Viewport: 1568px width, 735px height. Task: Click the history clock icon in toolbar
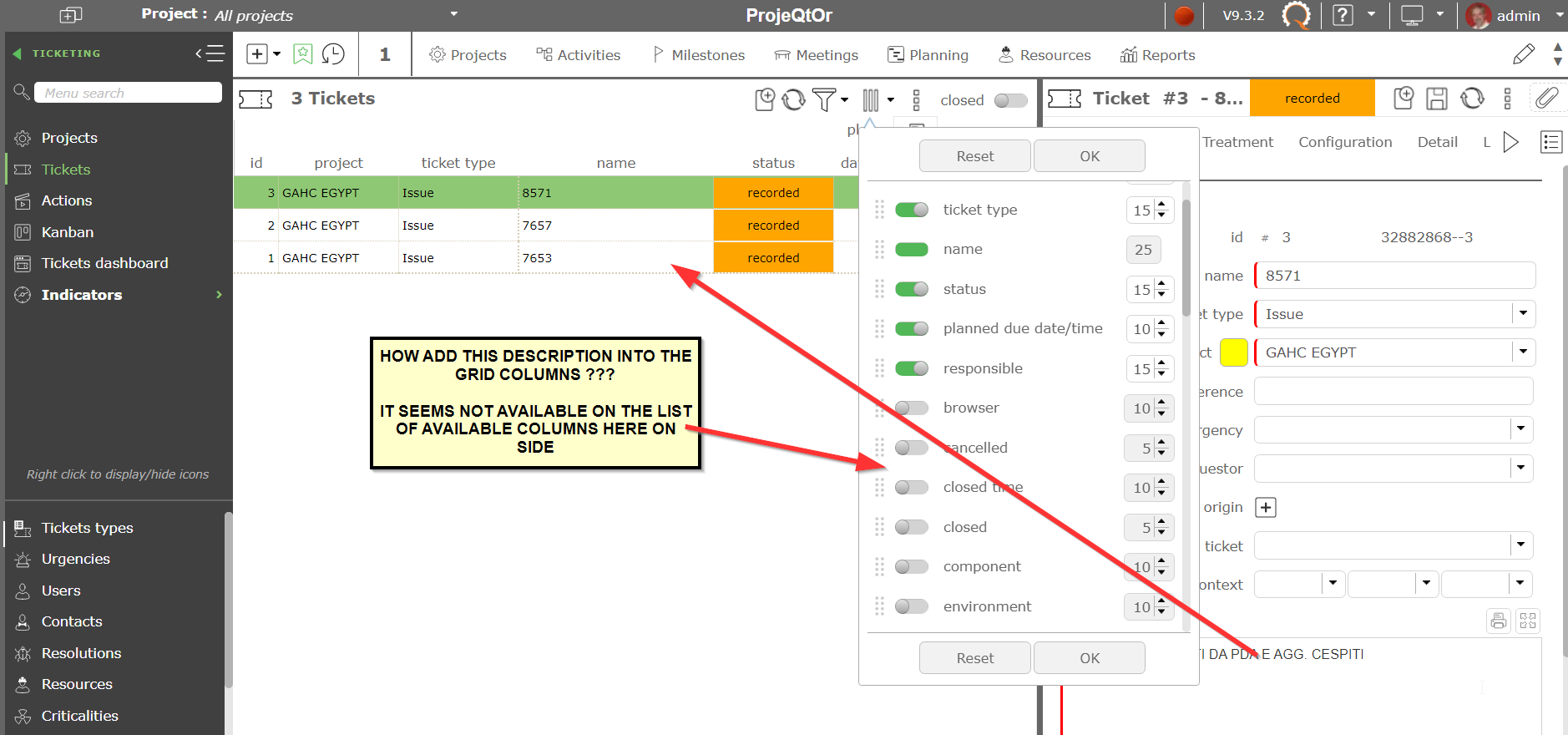point(333,55)
